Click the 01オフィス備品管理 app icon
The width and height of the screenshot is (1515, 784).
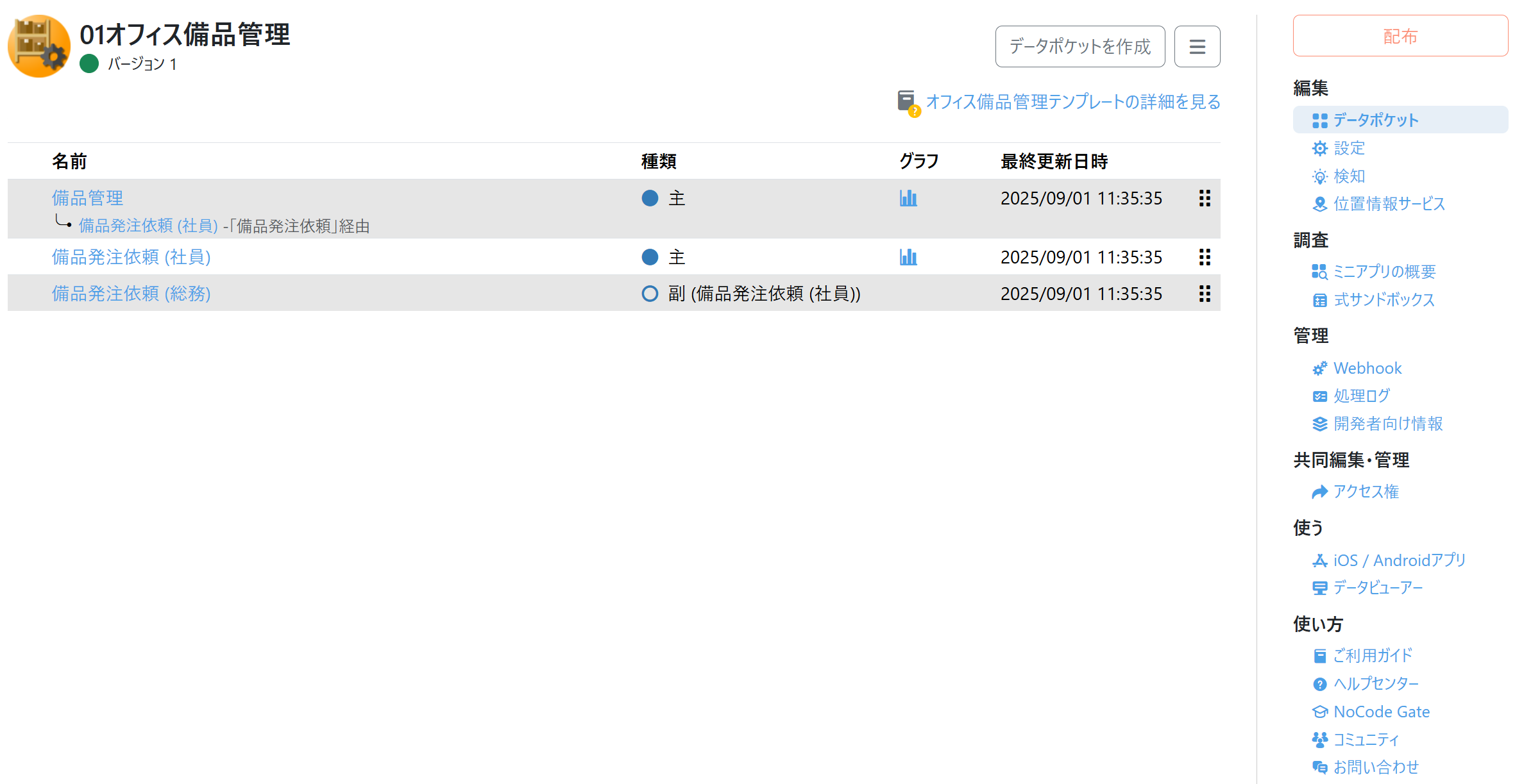pos(39,46)
